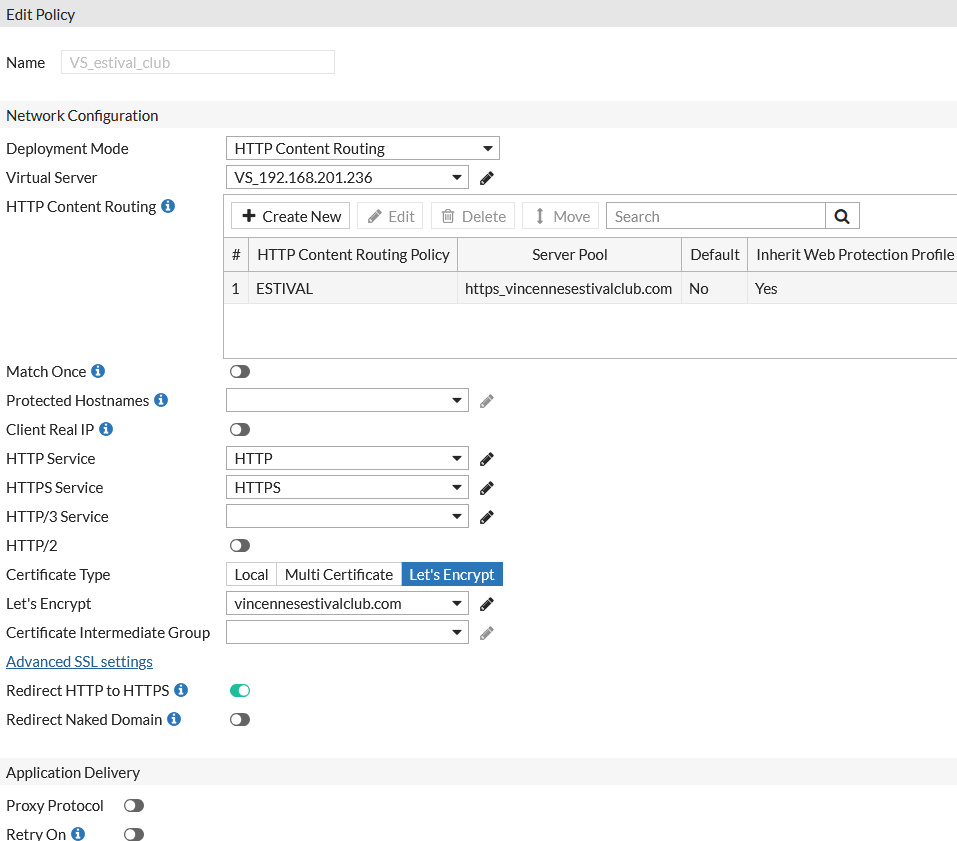Screen dimensions: 957x841
Task: Choose Let's Encrypt certificate type
Action: pos(452,574)
